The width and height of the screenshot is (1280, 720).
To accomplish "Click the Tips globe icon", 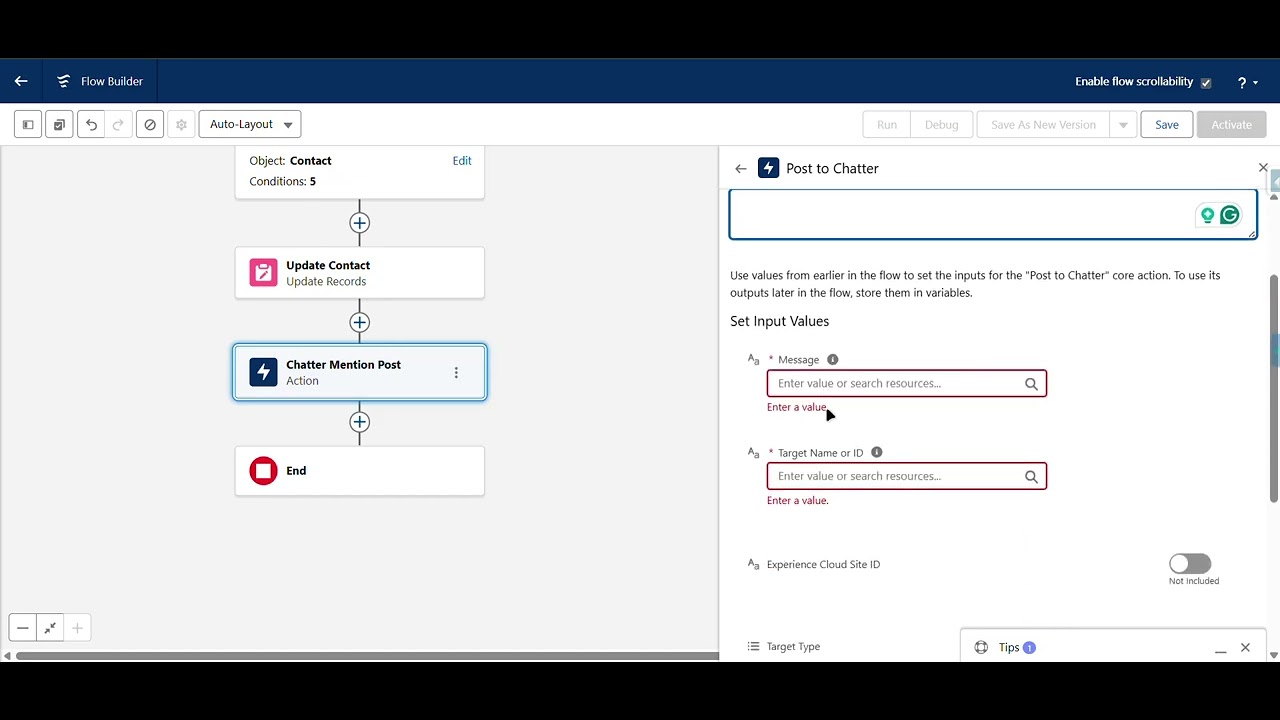I will coord(981,648).
